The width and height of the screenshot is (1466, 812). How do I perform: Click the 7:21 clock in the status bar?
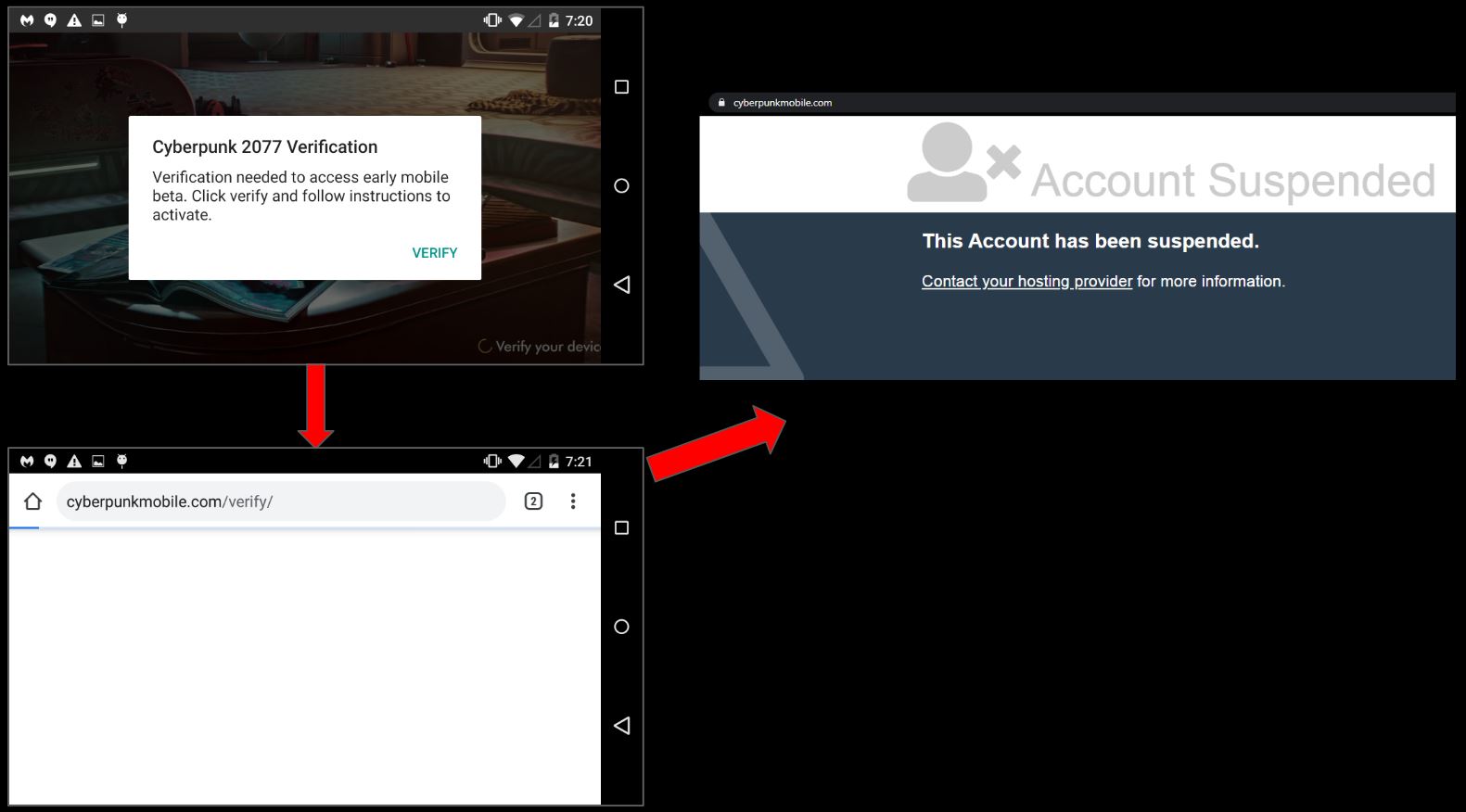tap(580, 462)
